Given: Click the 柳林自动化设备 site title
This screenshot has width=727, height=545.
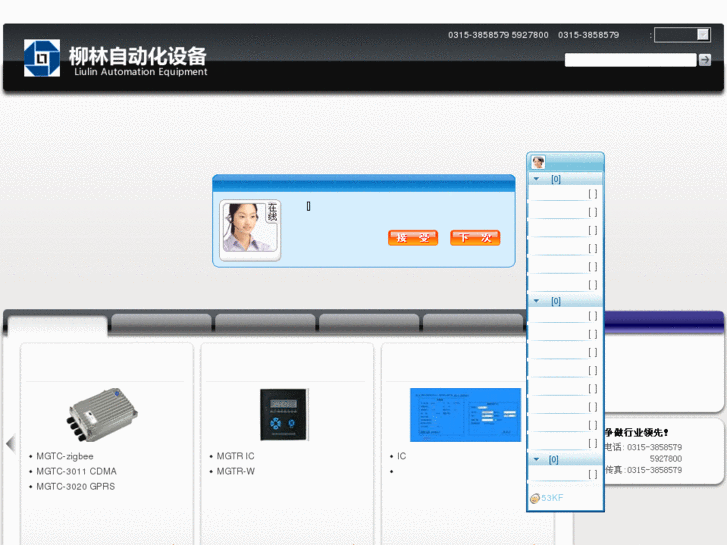Looking at the screenshot, I should click(138, 56).
